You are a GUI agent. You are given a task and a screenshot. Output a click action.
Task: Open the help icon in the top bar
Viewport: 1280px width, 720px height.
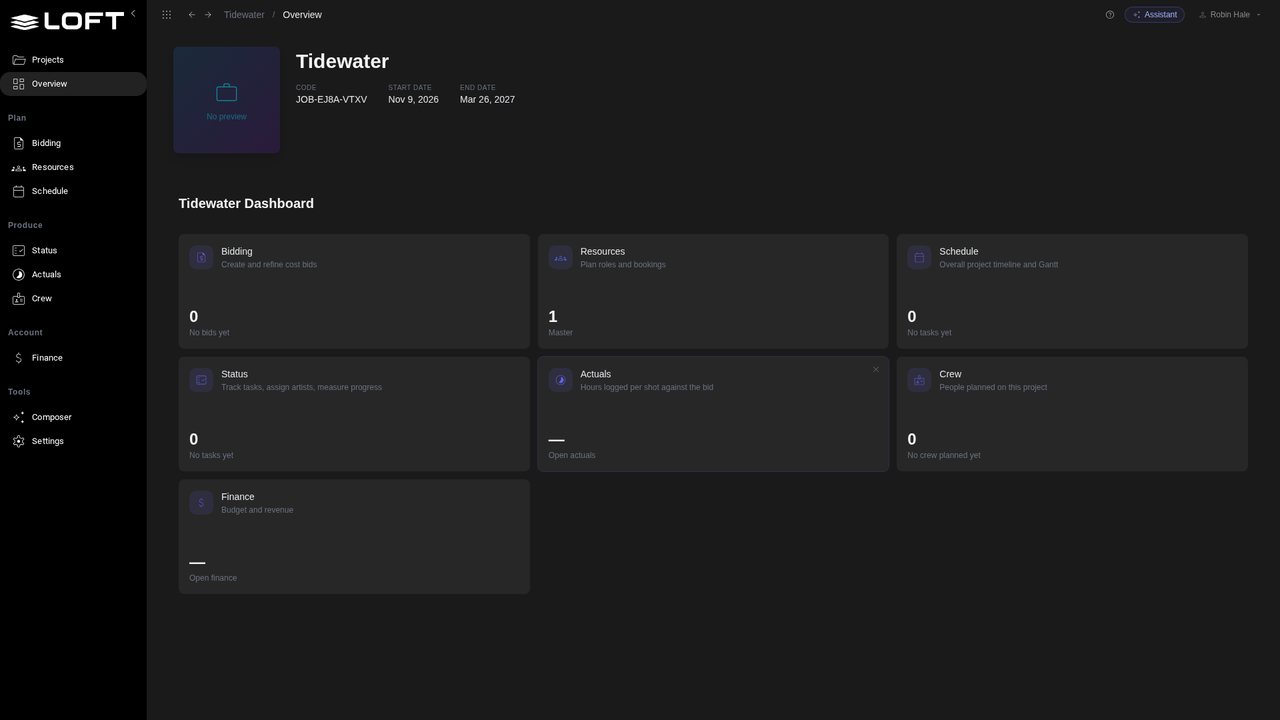tap(1110, 15)
